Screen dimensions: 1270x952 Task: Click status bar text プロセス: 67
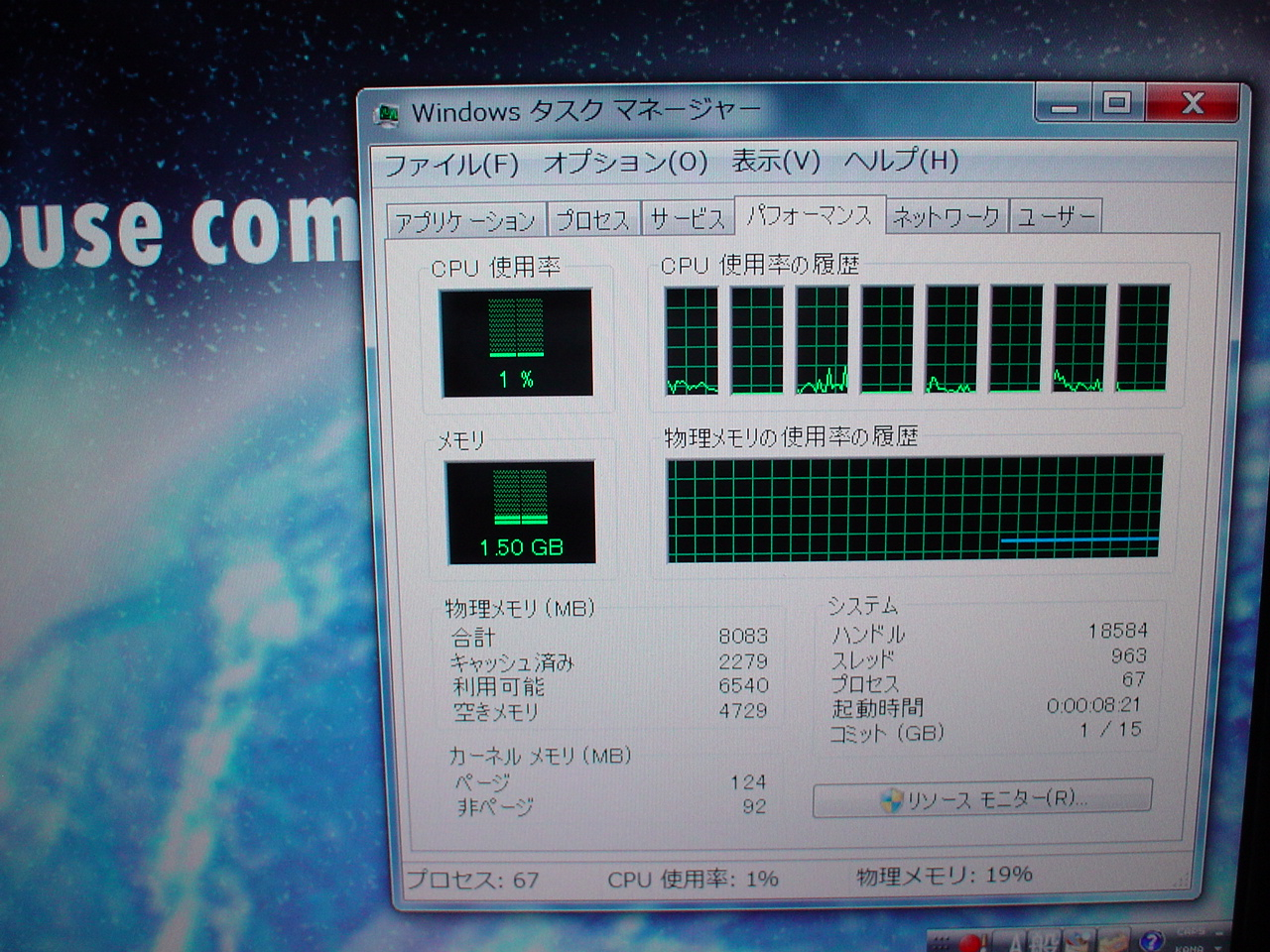[x=472, y=879]
